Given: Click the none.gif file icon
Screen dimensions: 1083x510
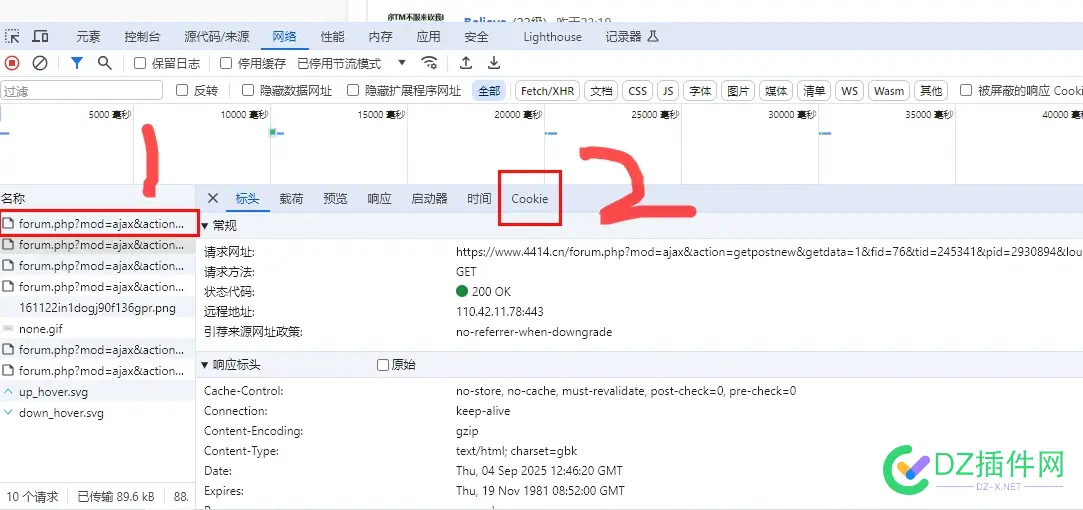Looking at the screenshot, I should [x=8, y=329].
